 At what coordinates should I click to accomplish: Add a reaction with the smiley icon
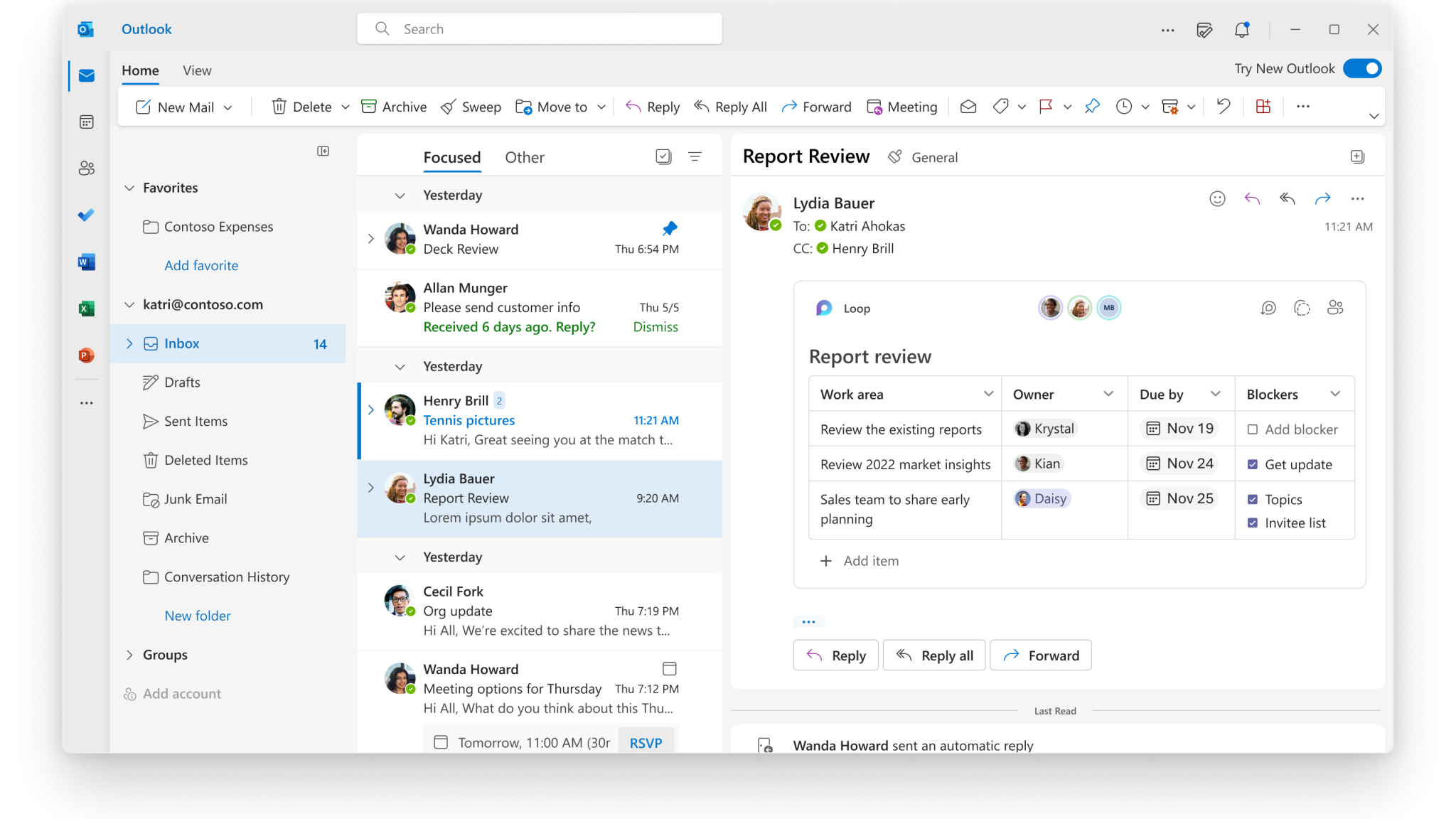pos(1217,199)
